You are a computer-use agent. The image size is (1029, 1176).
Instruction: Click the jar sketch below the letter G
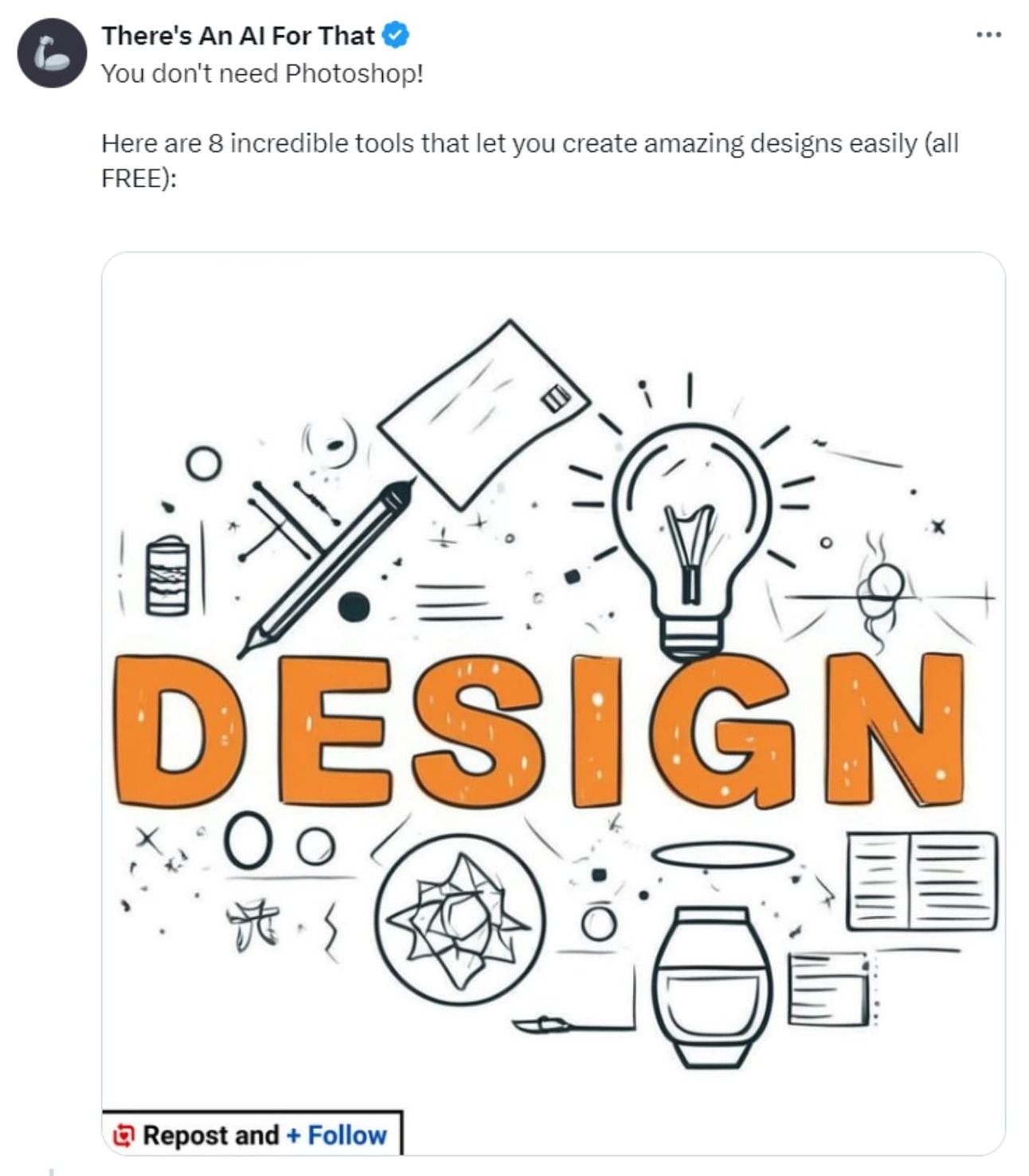coord(713,987)
